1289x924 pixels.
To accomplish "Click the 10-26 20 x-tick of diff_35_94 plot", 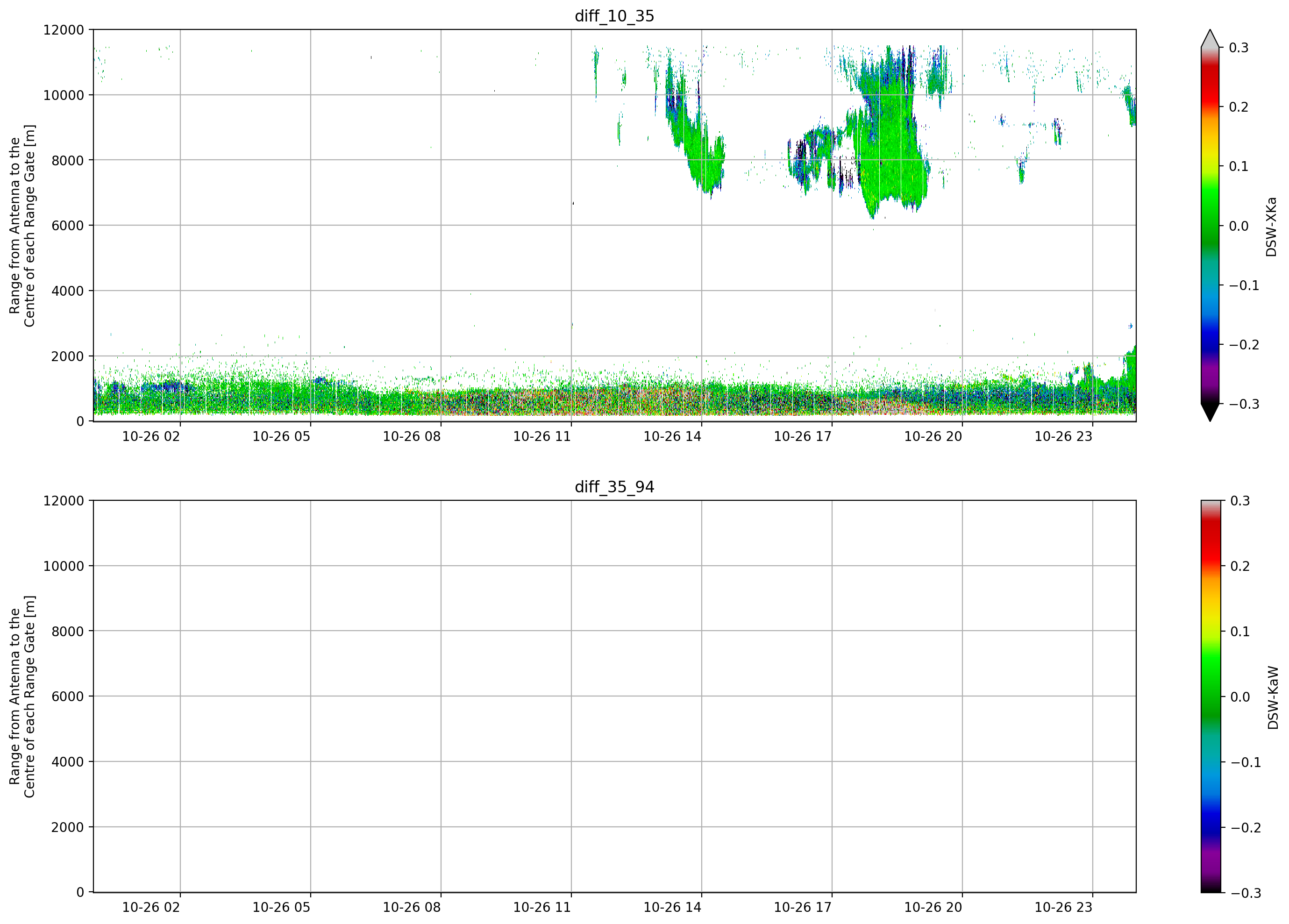I will pos(933,908).
